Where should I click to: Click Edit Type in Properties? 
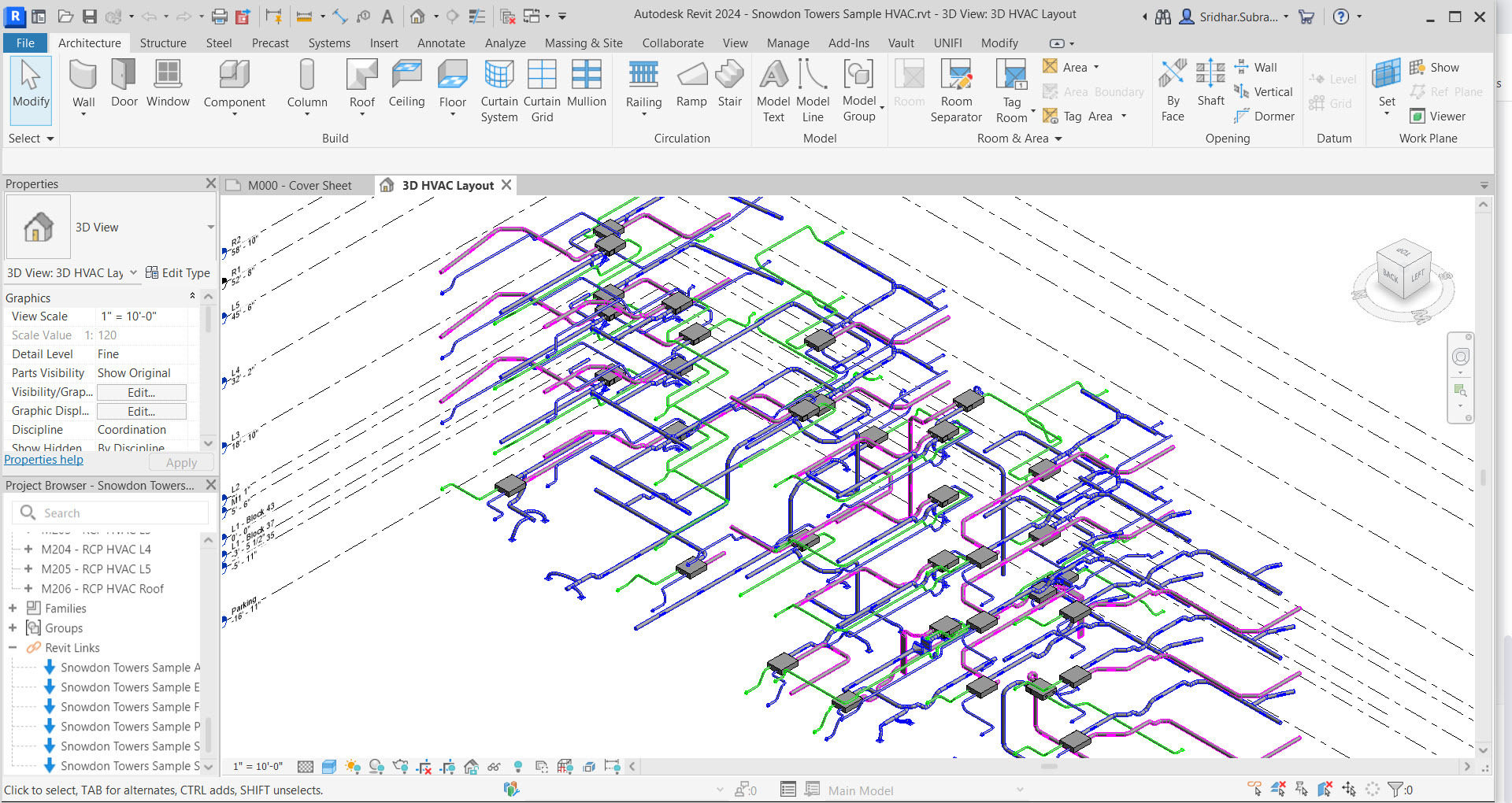[178, 272]
